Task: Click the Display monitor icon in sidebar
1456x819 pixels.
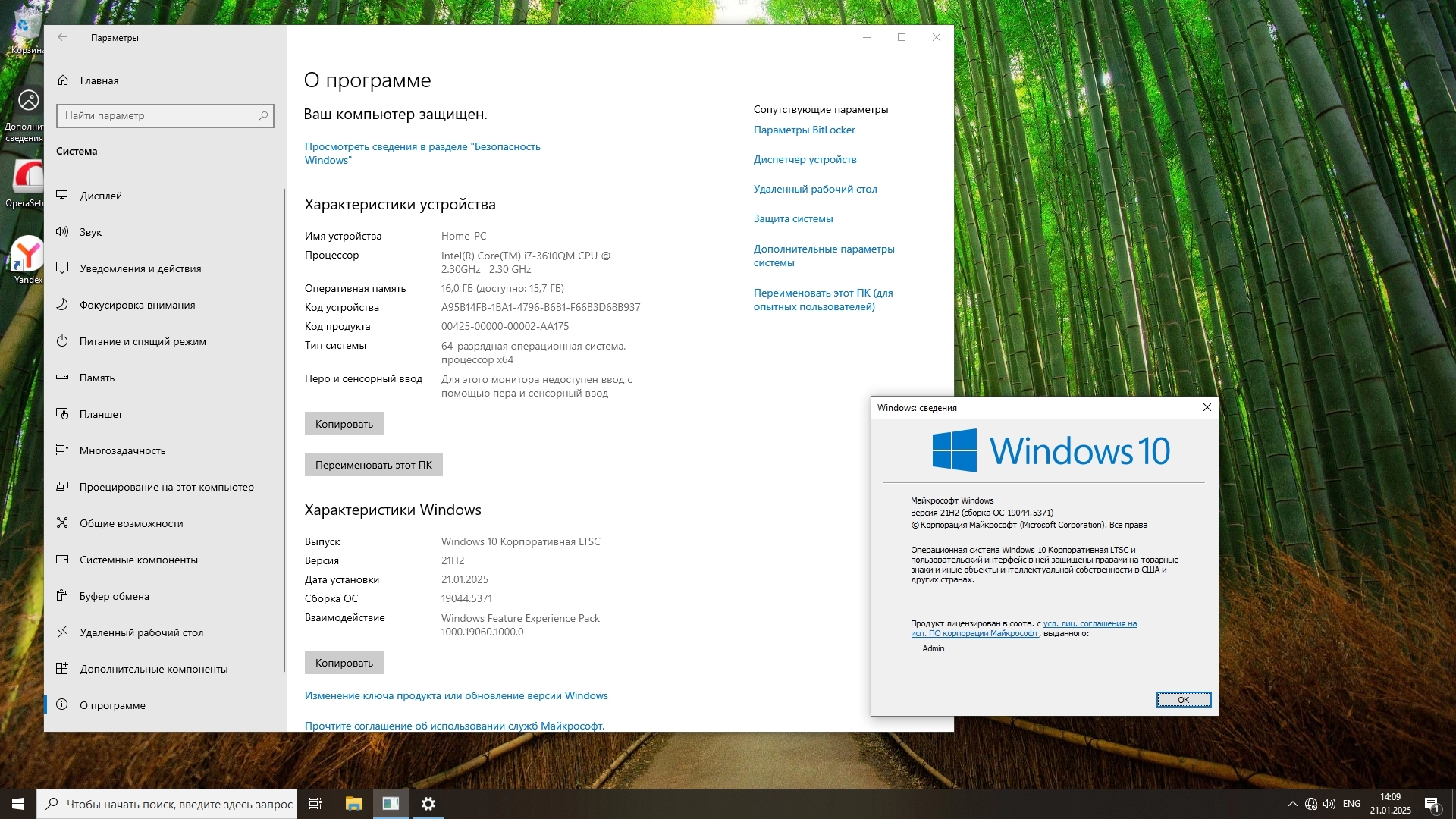Action: click(x=62, y=196)
